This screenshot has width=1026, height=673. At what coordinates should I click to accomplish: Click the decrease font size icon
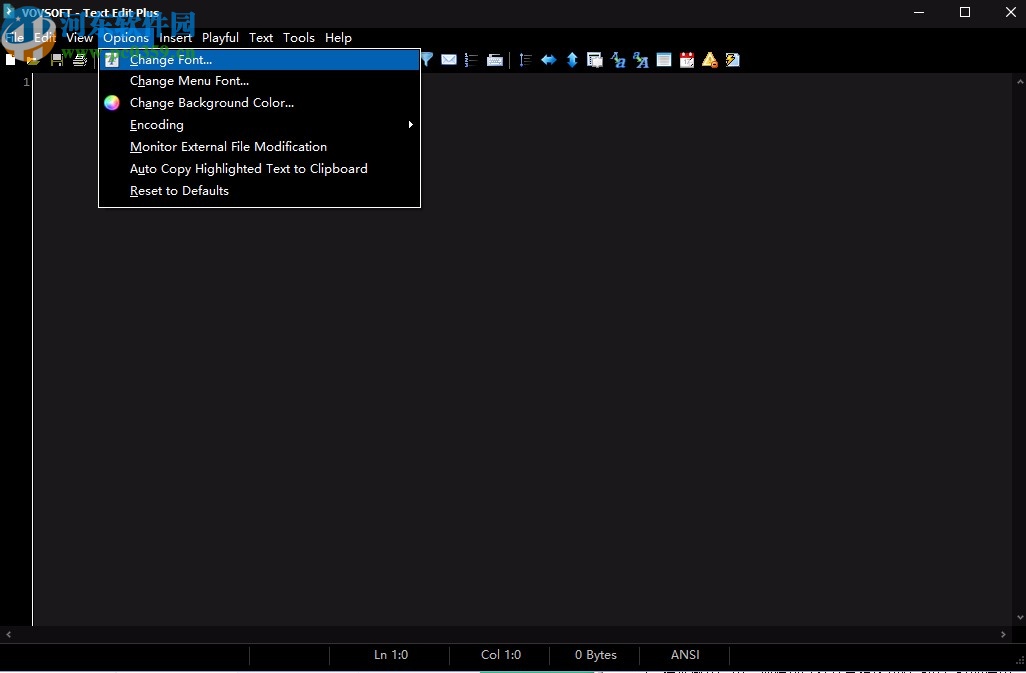[618, 59]
